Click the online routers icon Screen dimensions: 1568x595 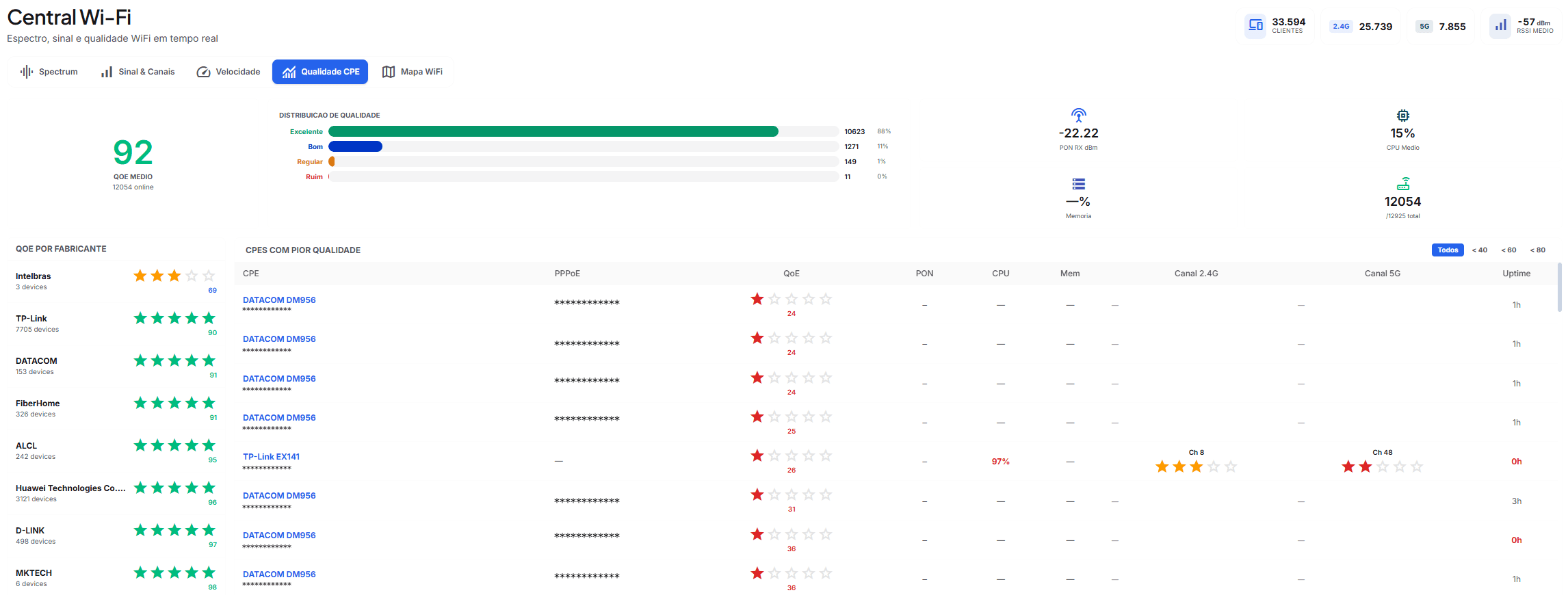(x=1403, y=184)
